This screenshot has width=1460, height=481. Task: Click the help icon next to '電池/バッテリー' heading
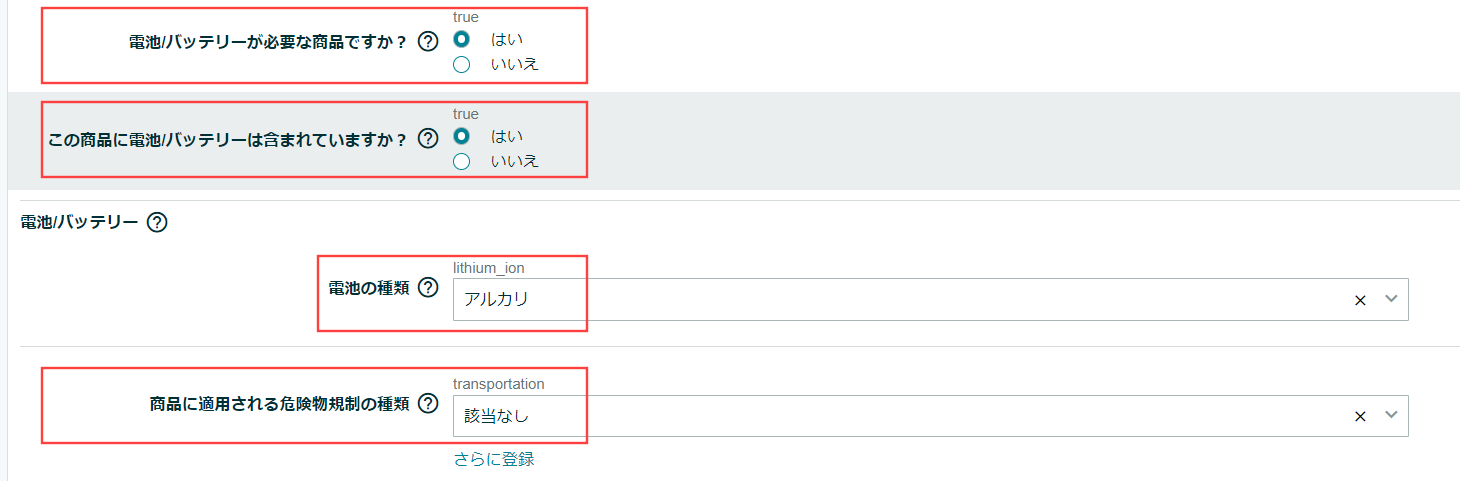[156, 222]
